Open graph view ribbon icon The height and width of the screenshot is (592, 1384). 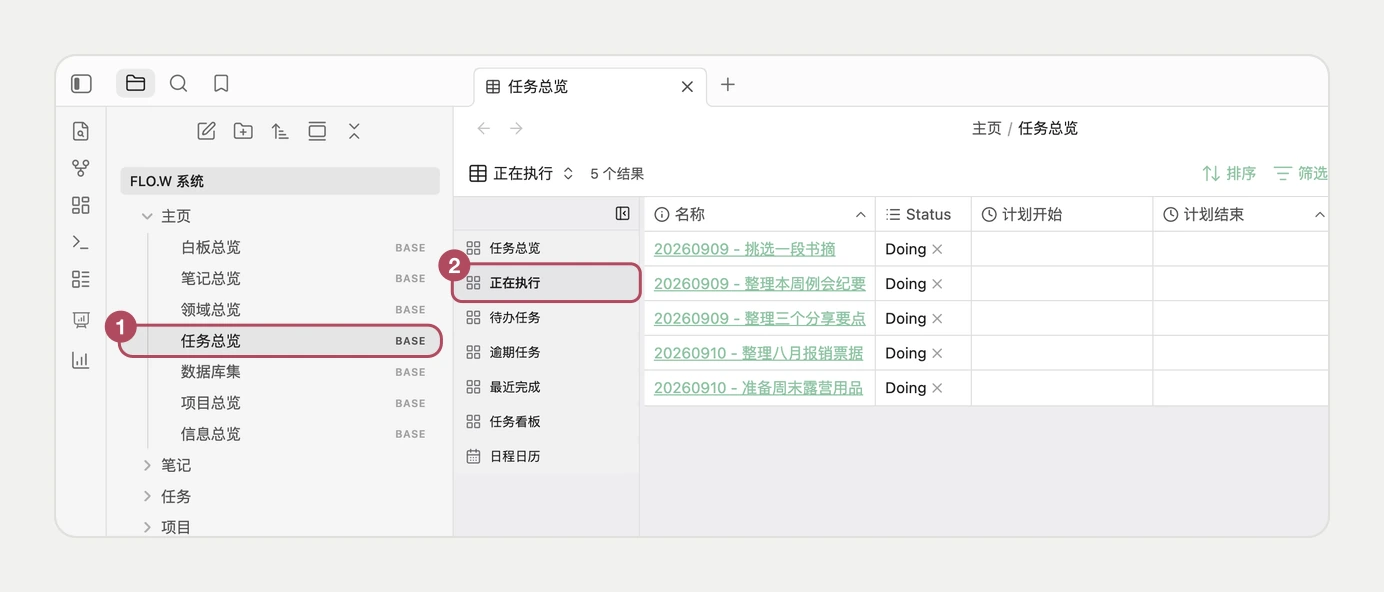tap(81, 168)
